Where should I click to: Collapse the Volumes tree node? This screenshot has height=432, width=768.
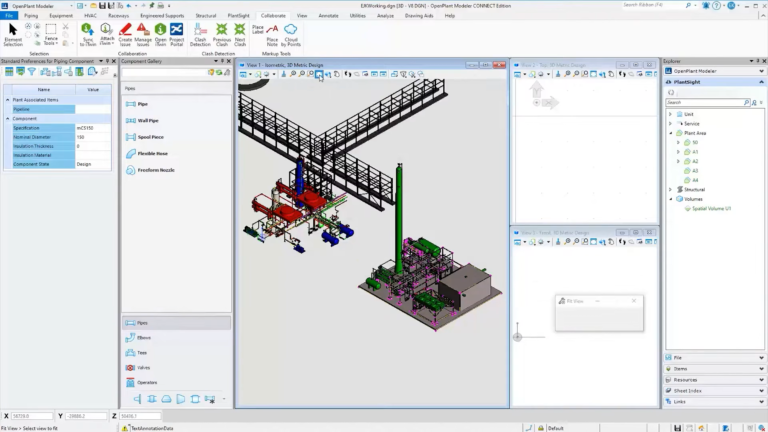(671, 199)
